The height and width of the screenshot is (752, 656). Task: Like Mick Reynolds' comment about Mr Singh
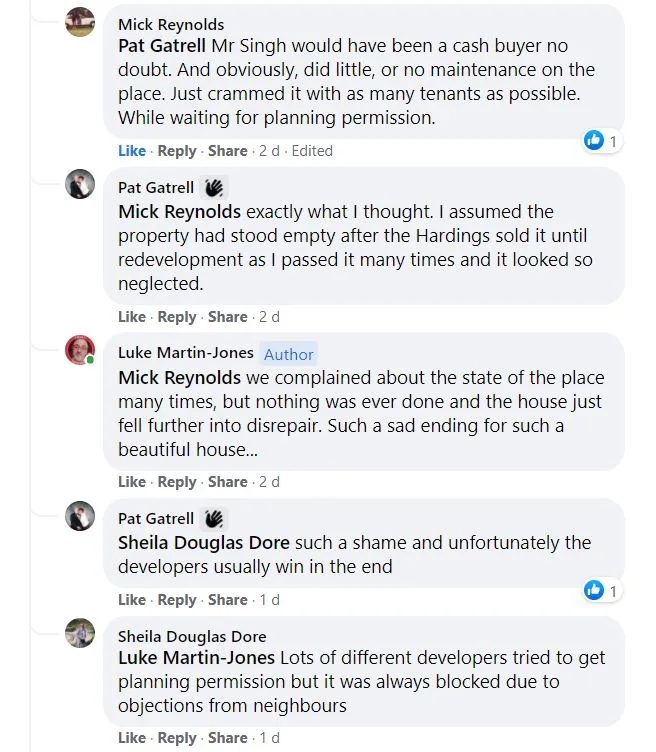(132, 151)
